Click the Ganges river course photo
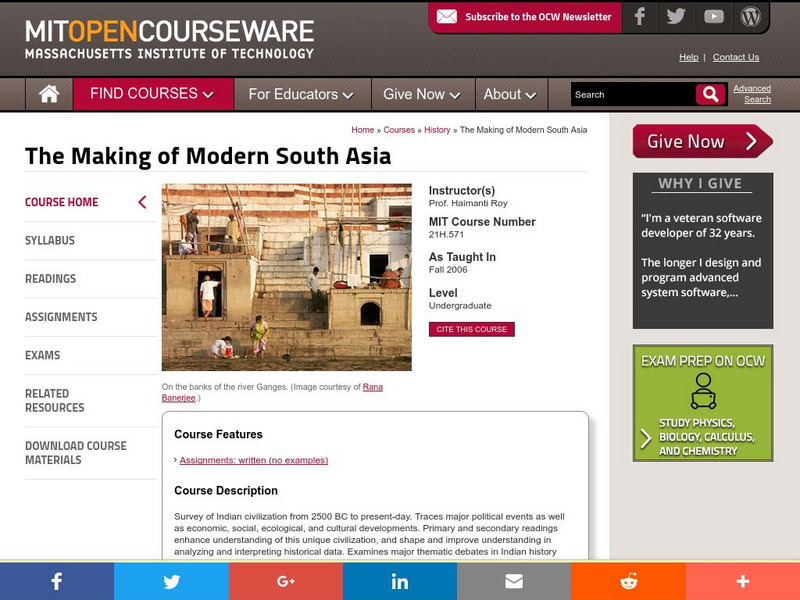This screenshot has height=600, width=800. point(286,277)
